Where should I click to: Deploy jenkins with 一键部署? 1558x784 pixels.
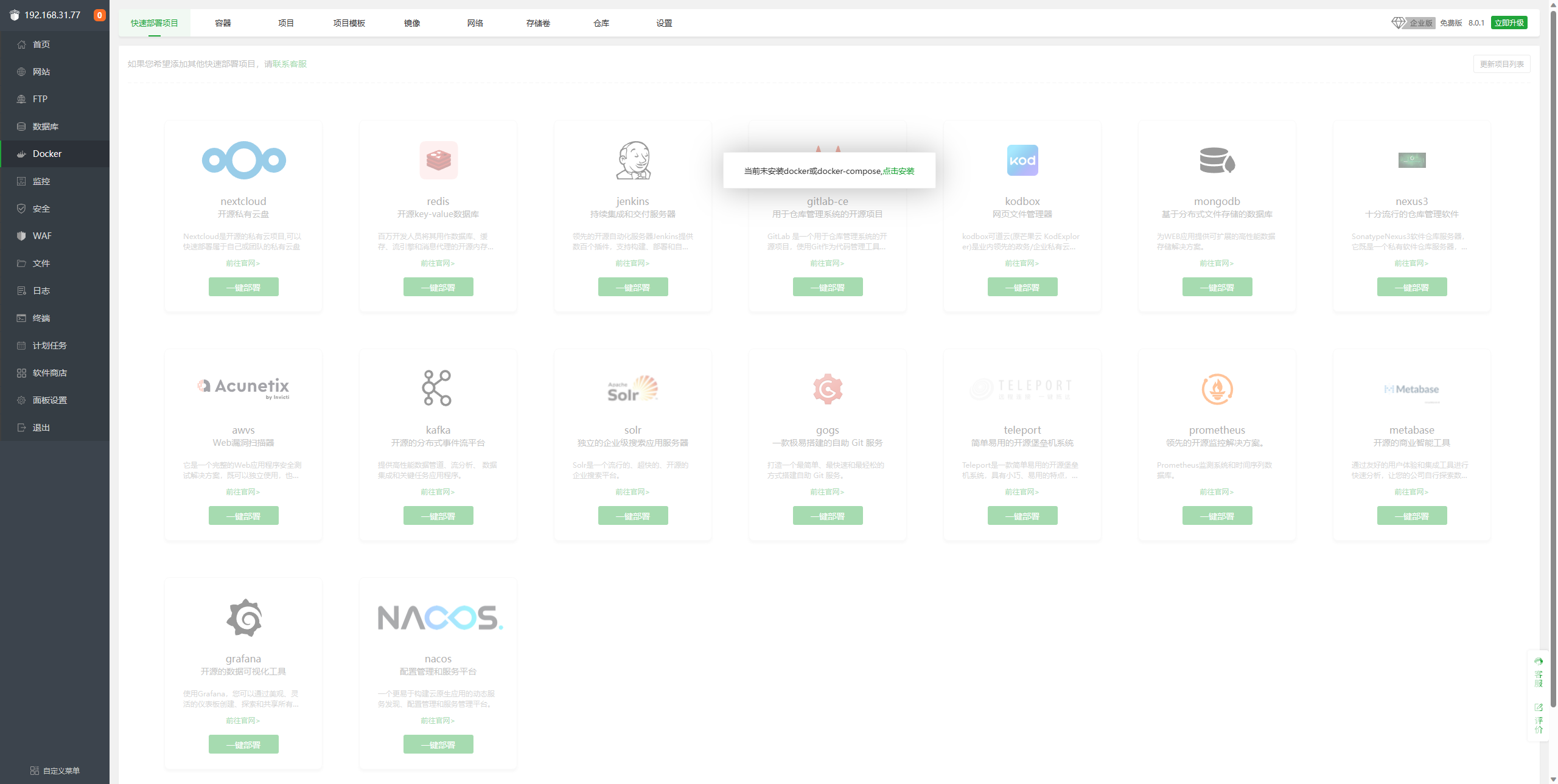633,287
